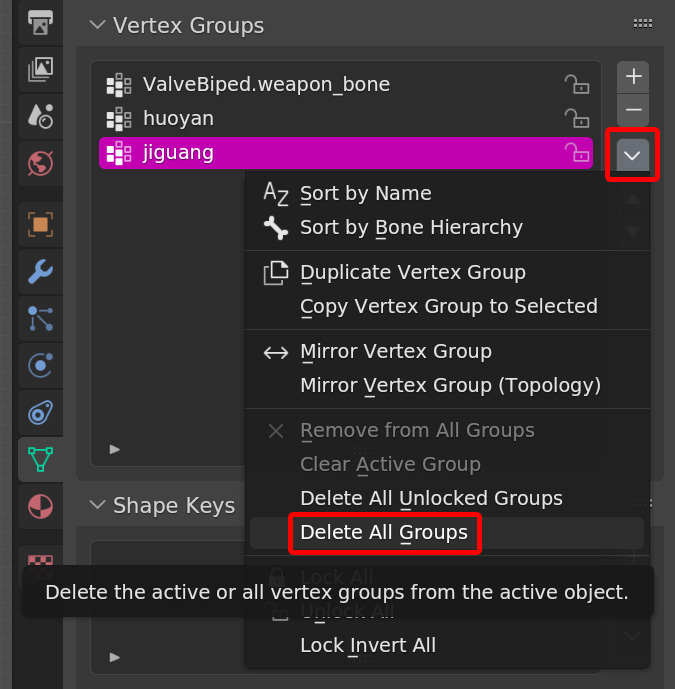Screen dimensions: 675x689
Task: Toggle the jiguang vertex group lock
Action: 576,153
